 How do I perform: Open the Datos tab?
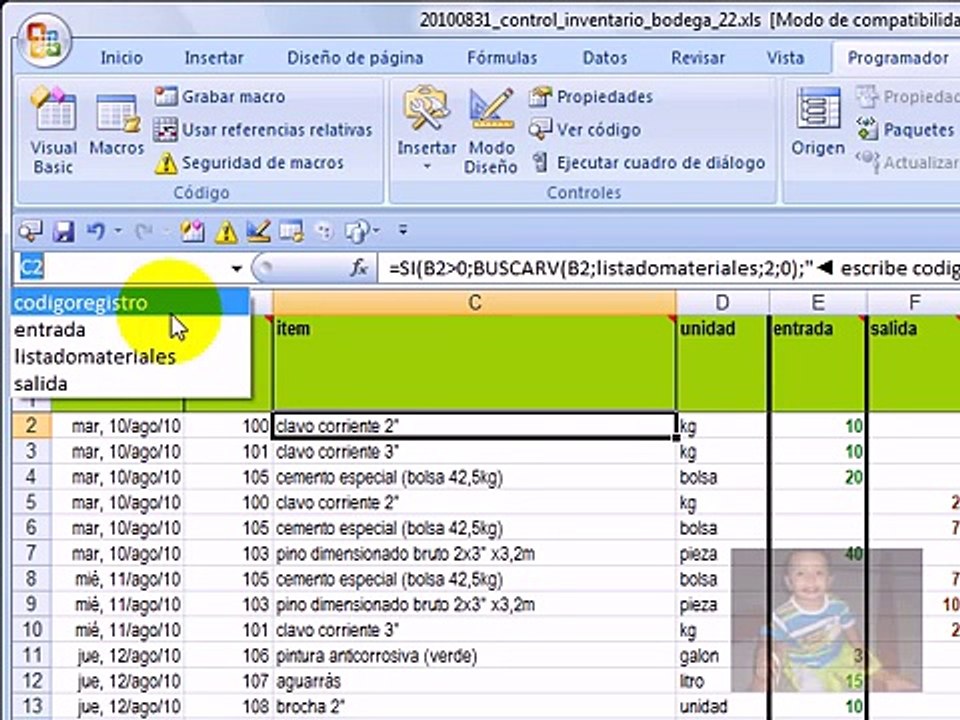point(605,58)
